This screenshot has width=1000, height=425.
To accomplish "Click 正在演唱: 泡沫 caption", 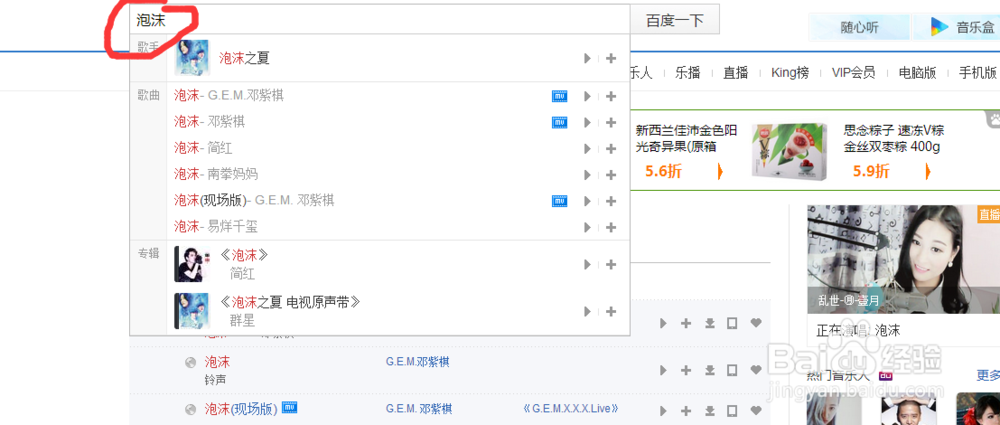I will [858, 331].
